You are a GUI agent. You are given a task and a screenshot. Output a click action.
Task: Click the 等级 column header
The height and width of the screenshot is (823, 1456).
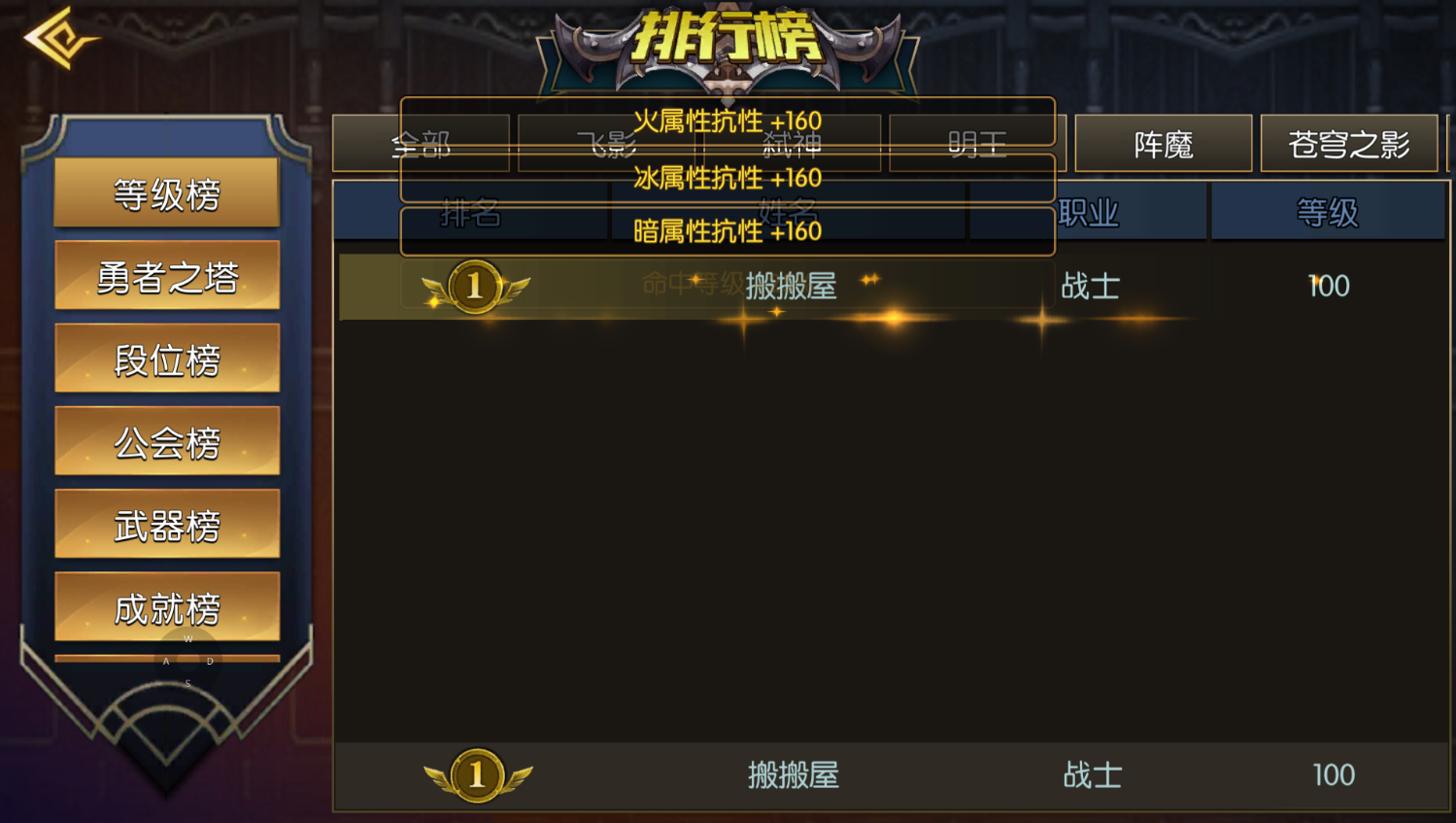[1328, 212]
